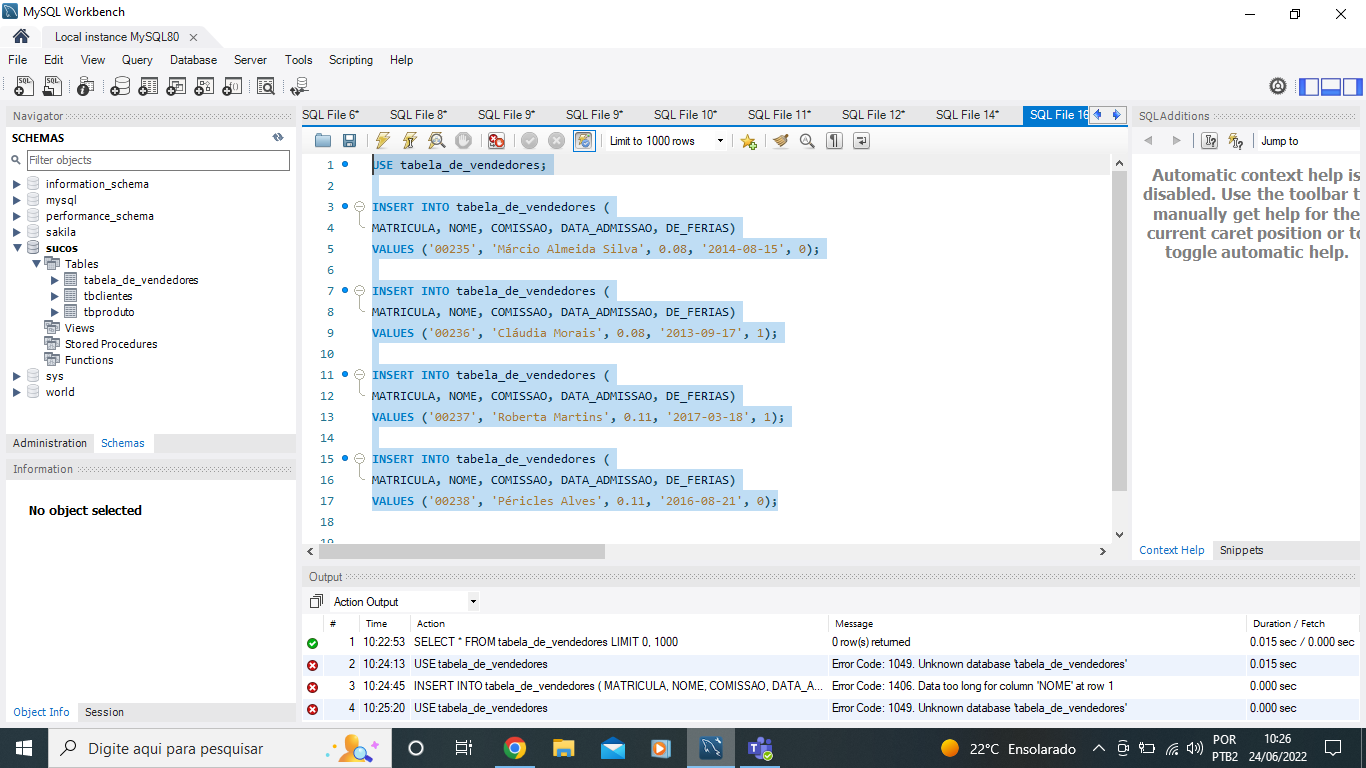Viewport: 1366px width, 768px height.
Task: Open script file in this editor
Action: [322, 141]
